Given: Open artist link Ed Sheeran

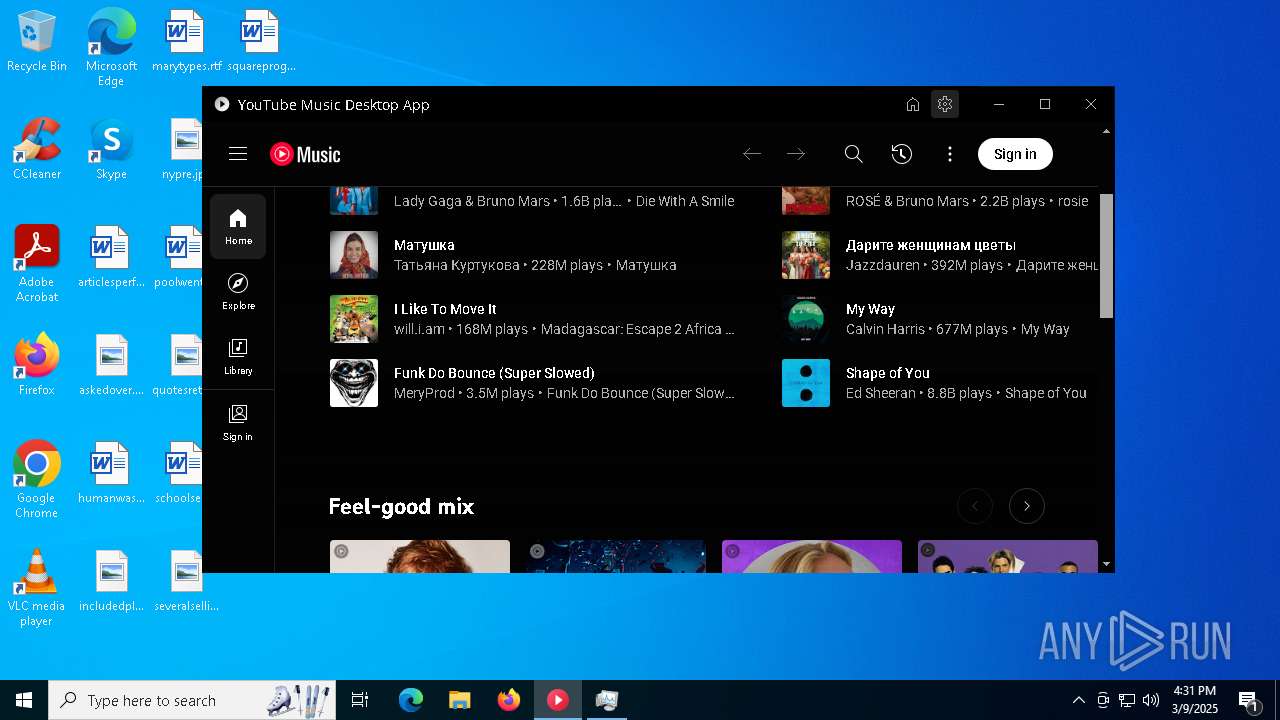Looking at the screenshot, I should pos(881,393).
